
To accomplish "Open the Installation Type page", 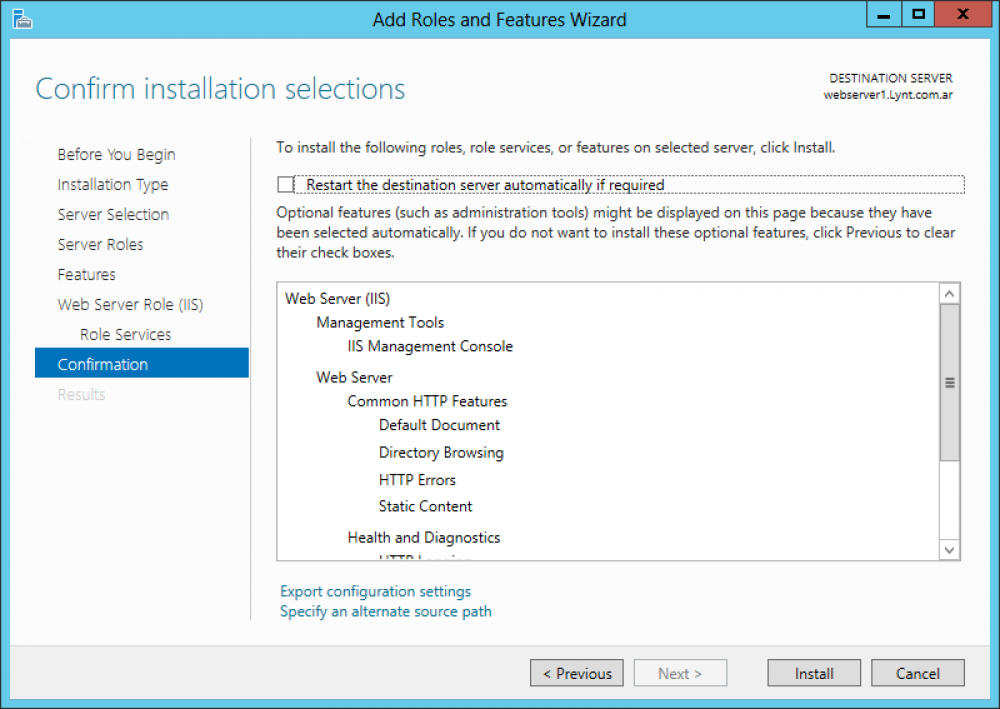I will 112,184.
